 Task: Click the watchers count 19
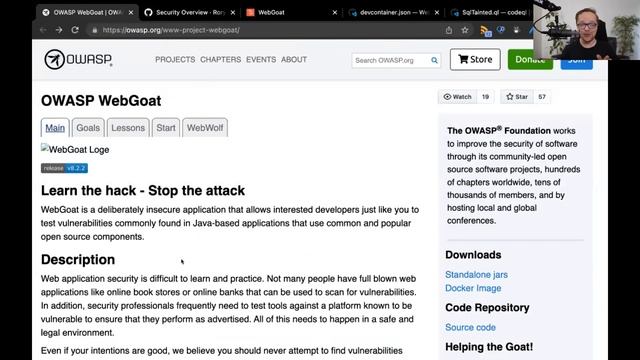click(485, 97)
